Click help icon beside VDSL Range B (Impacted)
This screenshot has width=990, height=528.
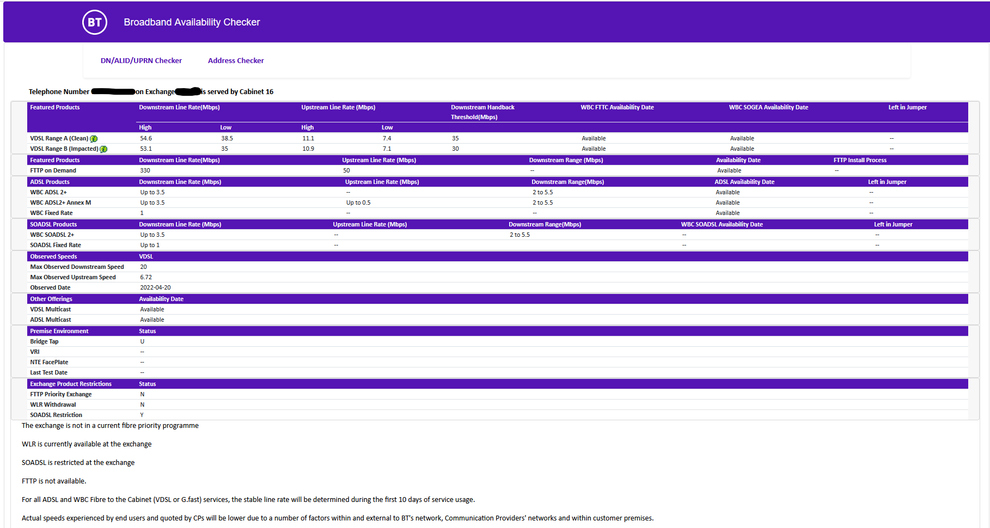102,149
